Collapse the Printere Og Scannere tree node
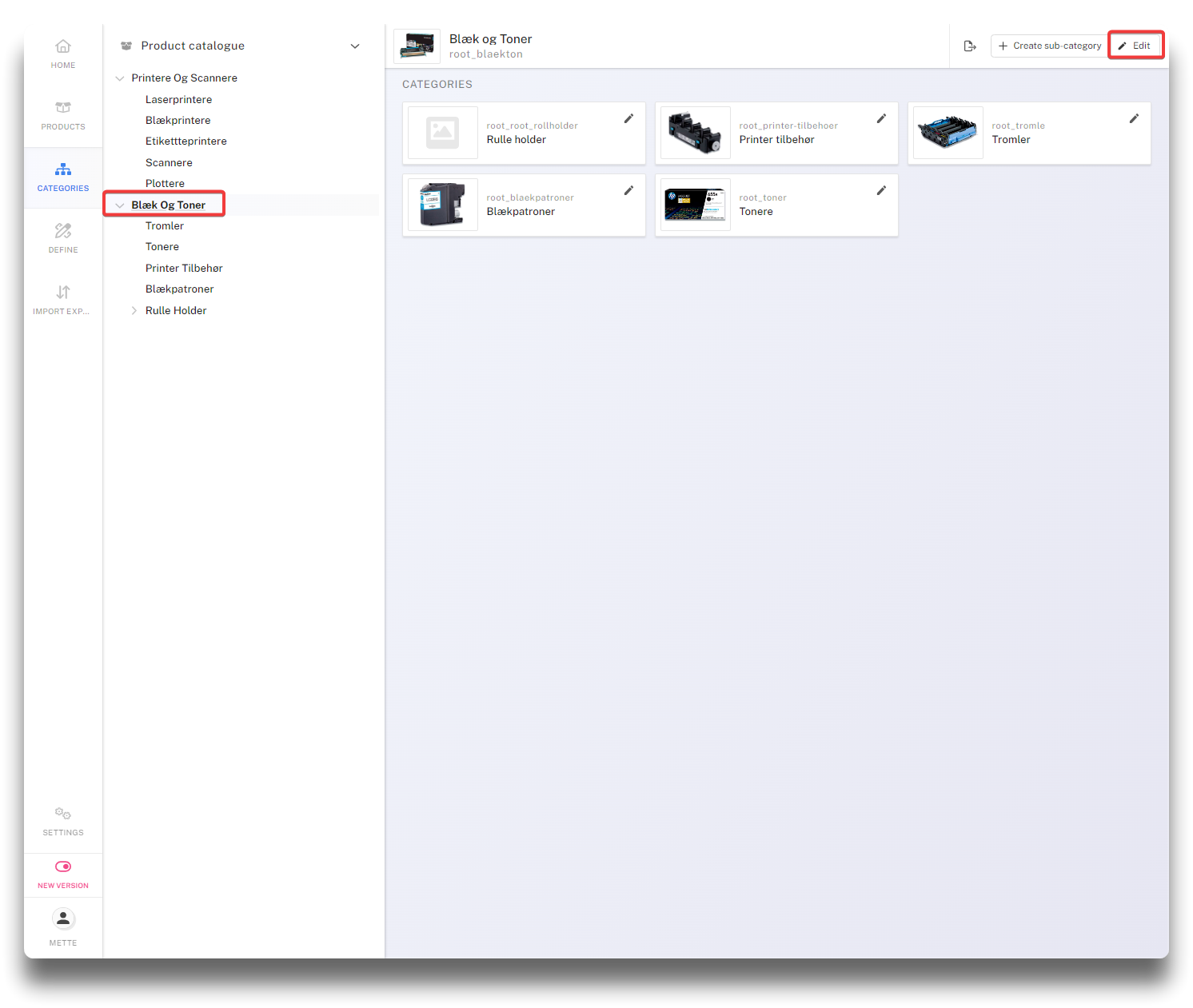The width and height of the screenshot is (1193, 1008). 120,78
